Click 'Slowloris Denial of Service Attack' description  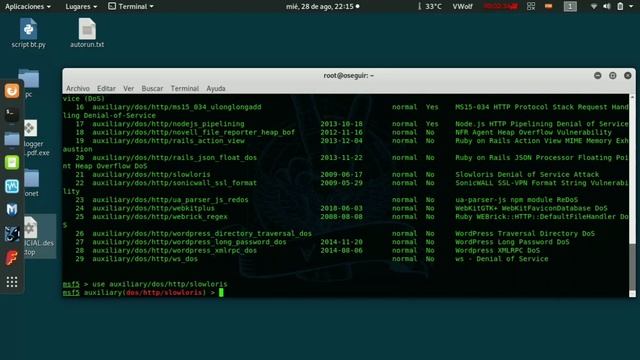tap(527, 174)
